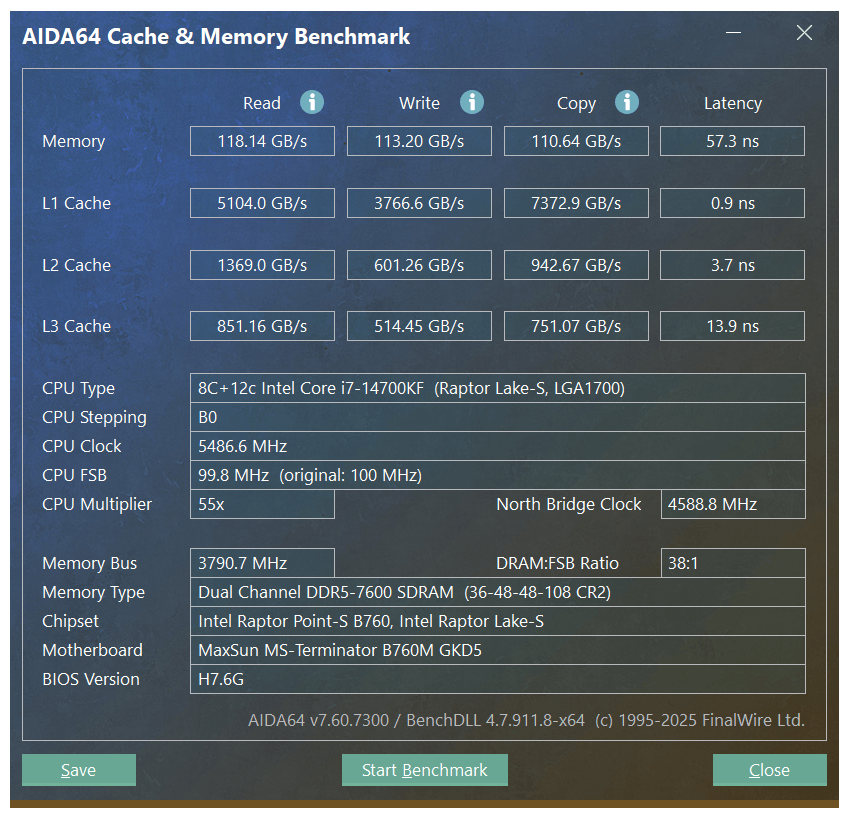Click the L3 Cache row label
Viewport: 850px width, 822px height.
[x=76, y=326]
